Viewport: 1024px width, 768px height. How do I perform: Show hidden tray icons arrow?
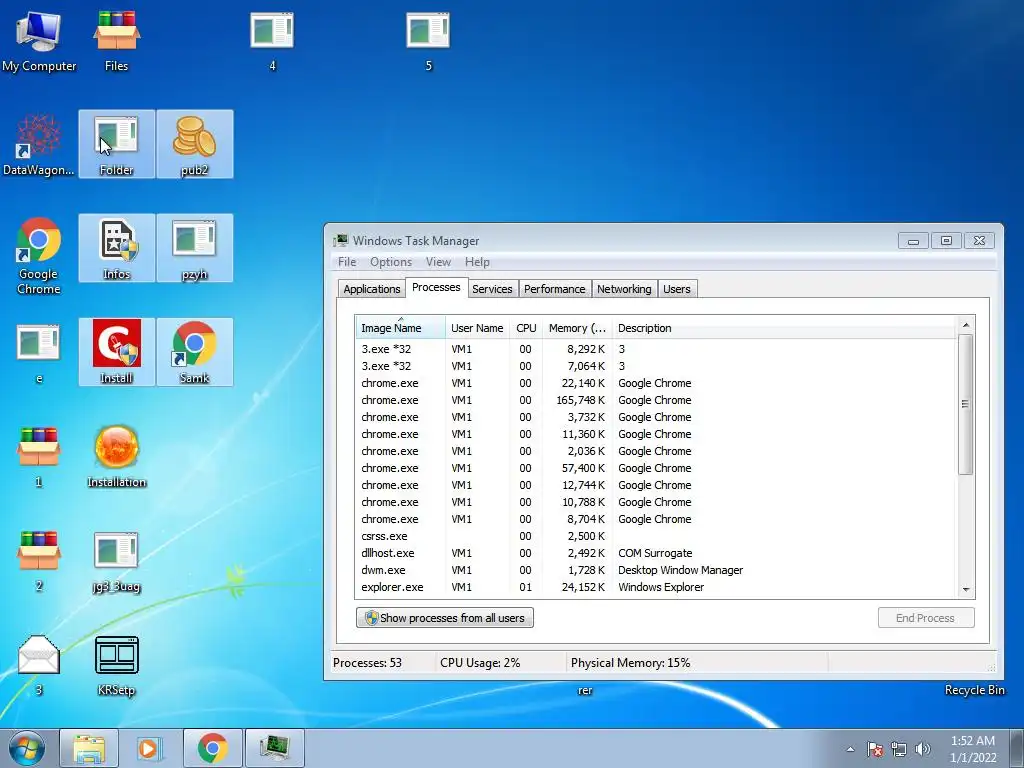point(850,749)
